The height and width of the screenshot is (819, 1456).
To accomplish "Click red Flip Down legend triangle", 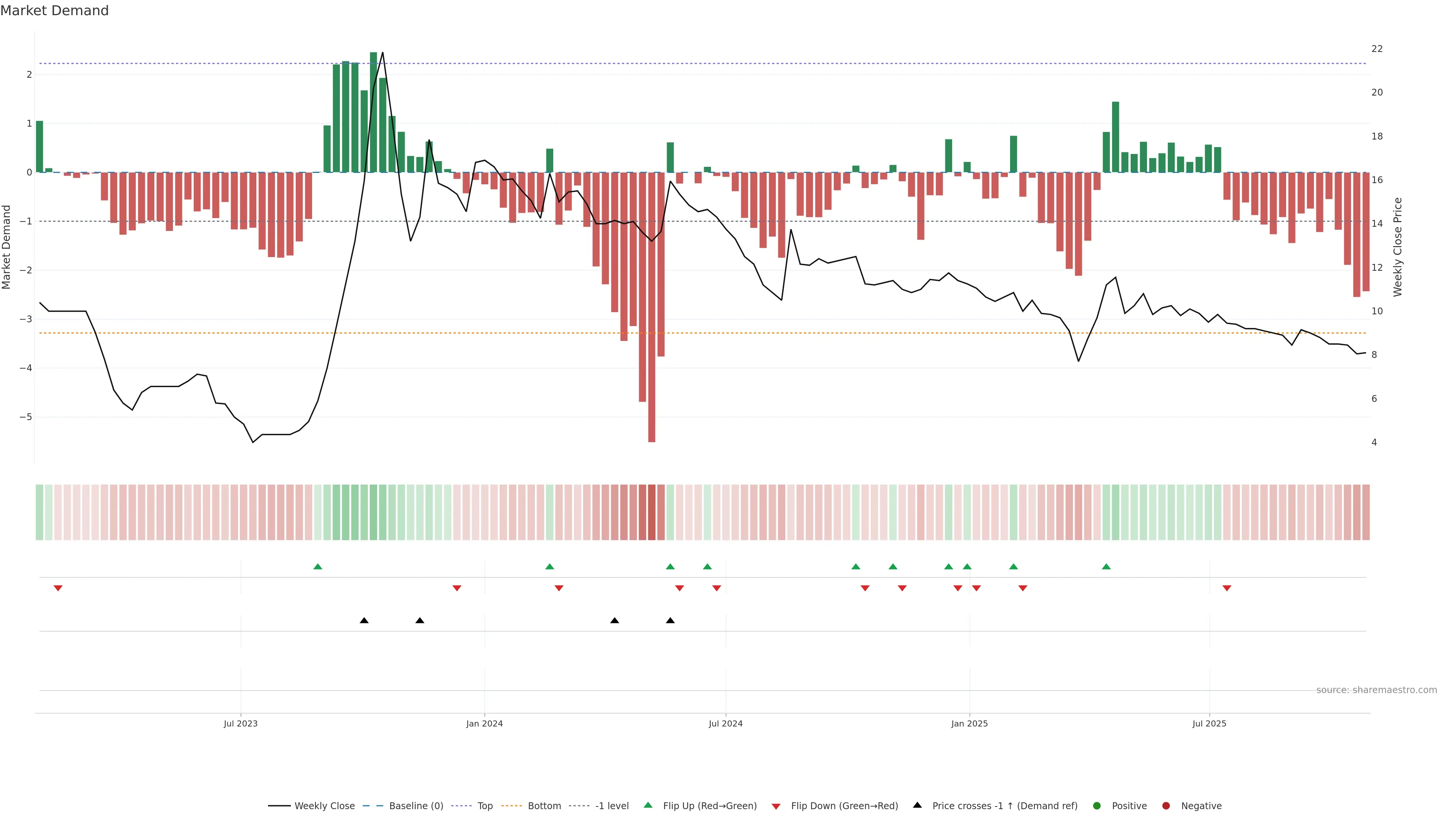I will click(776, 806).
